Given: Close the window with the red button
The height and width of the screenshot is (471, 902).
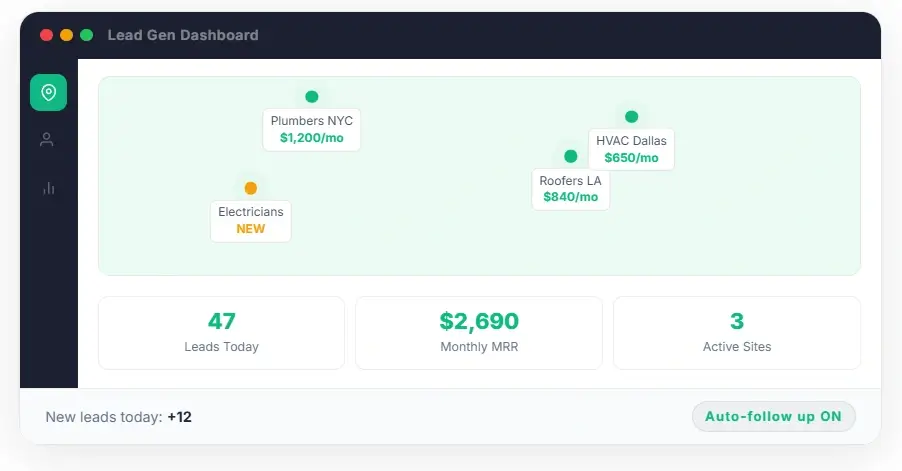Looking at the screenshot, I should (47, 35).
